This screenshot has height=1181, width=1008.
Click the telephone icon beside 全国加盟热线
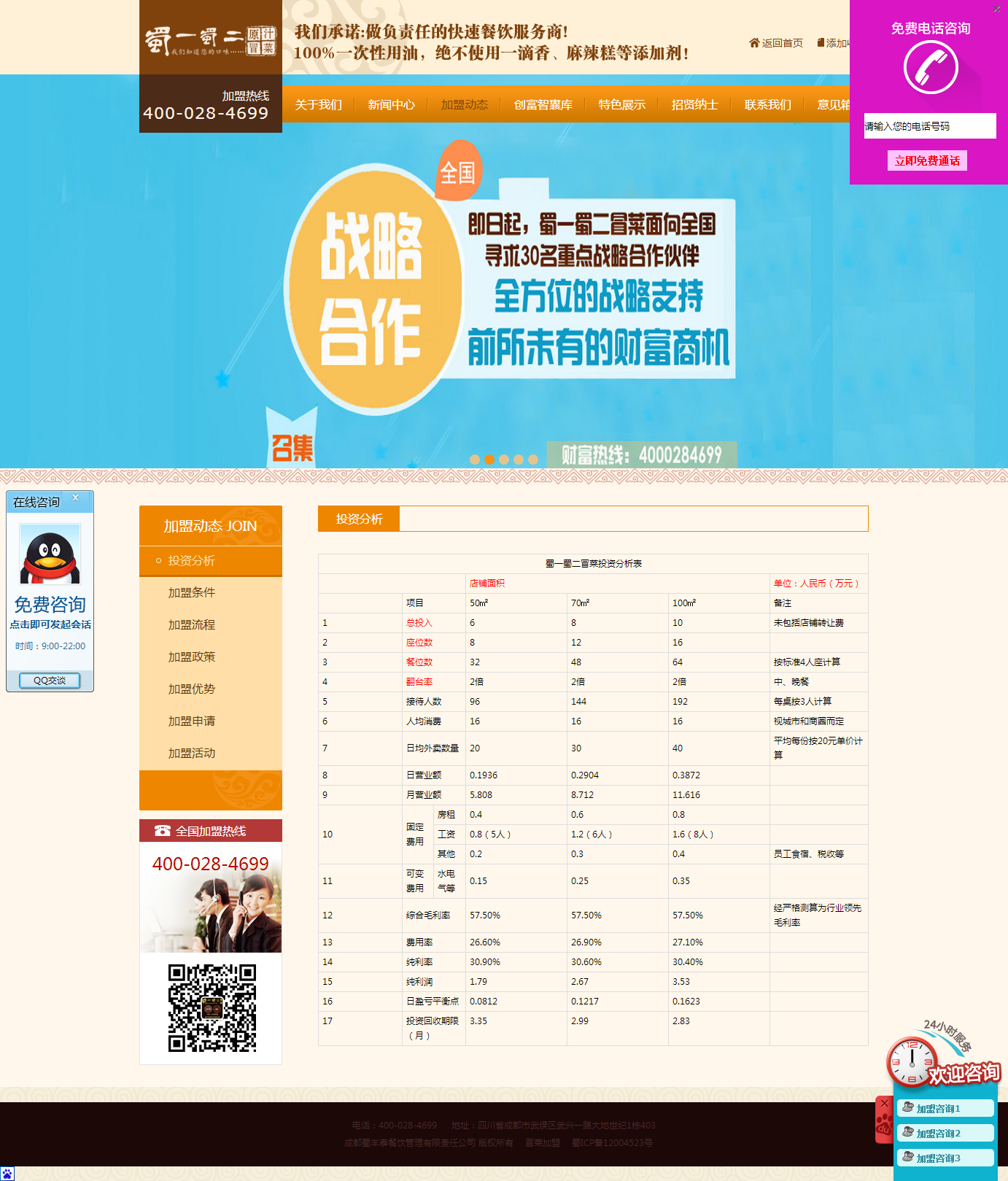(x=162, y=831)
